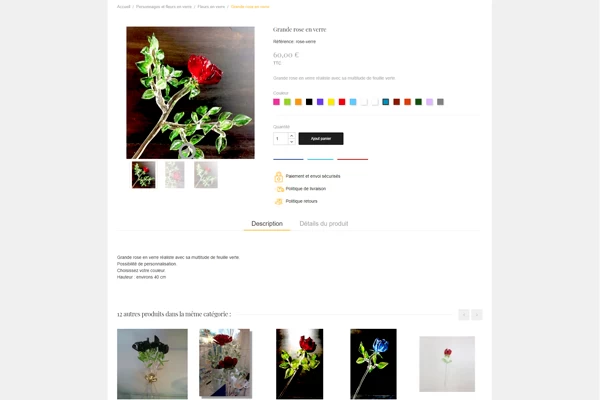Go to Fleurs en verre breadcrumb
The image size is (600, 400).
coord(211,7)
